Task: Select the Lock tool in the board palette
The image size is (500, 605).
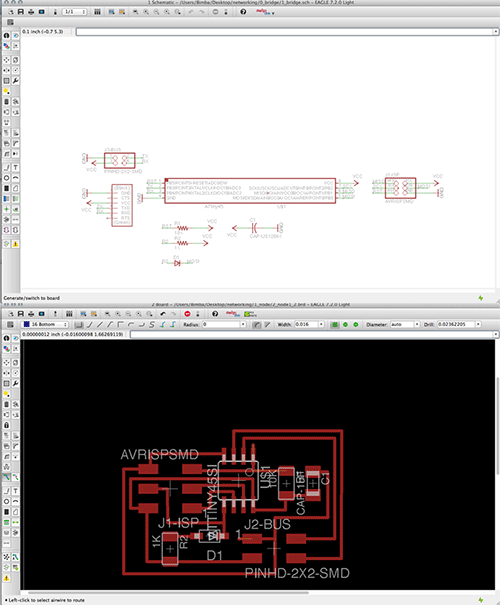Action: pos(7,425)
